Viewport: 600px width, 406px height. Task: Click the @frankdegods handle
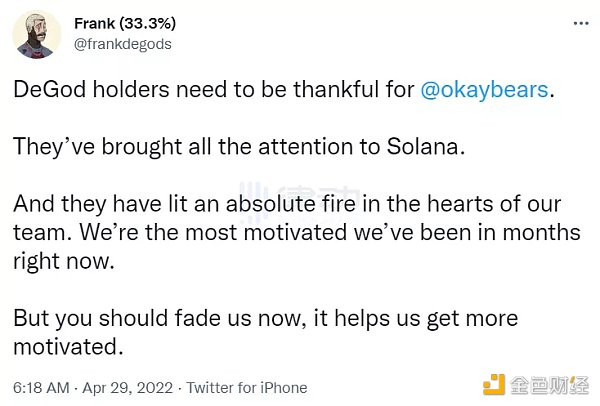coord(122,45)
